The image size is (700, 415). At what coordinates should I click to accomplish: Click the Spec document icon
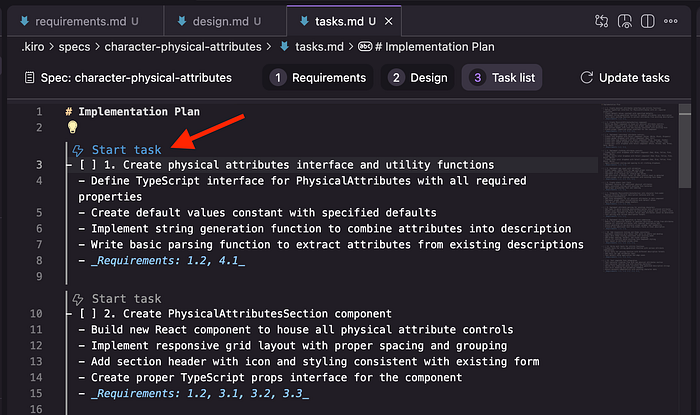tap(27, 78)
